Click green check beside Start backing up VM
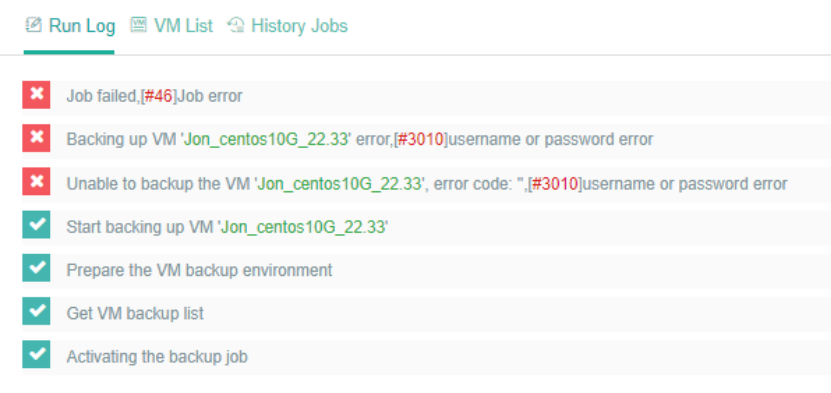The image size is (831, 393). tap(36, 225)
